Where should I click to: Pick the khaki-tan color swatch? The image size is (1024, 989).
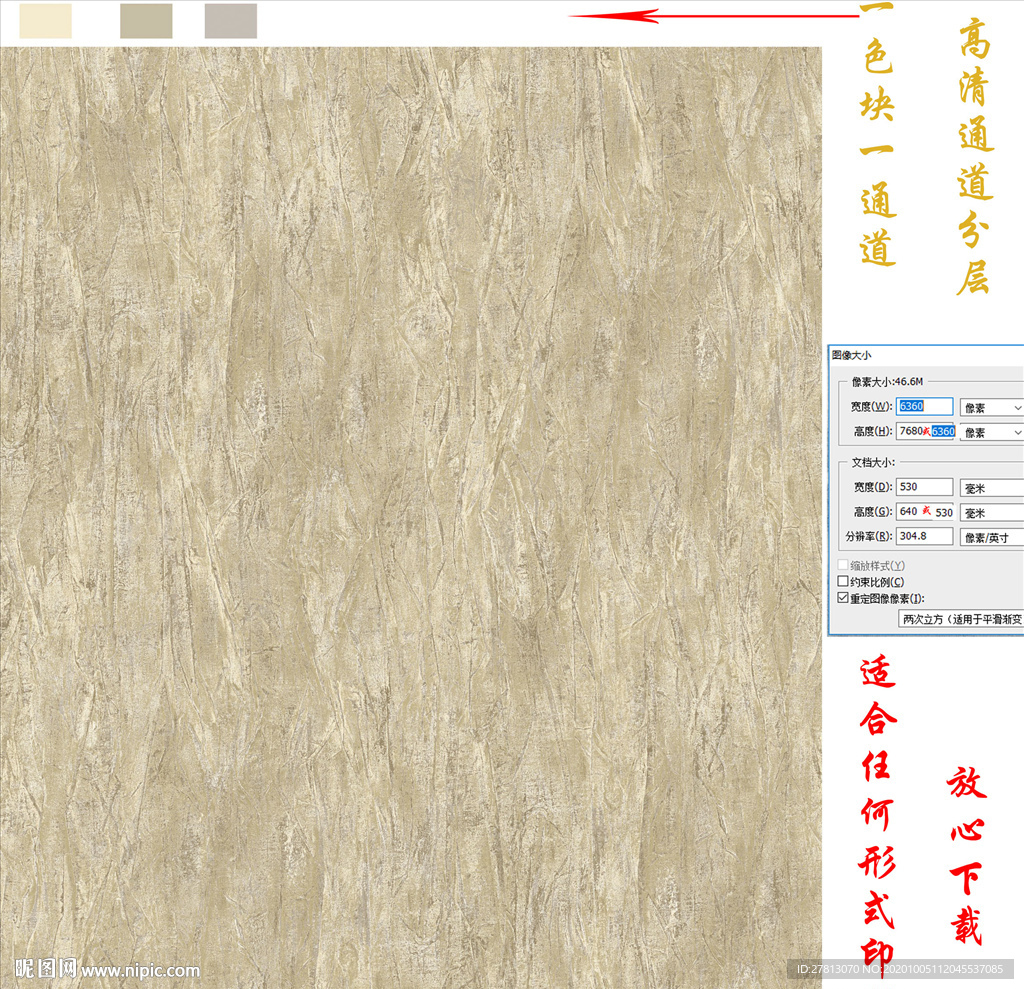point(146,21)
